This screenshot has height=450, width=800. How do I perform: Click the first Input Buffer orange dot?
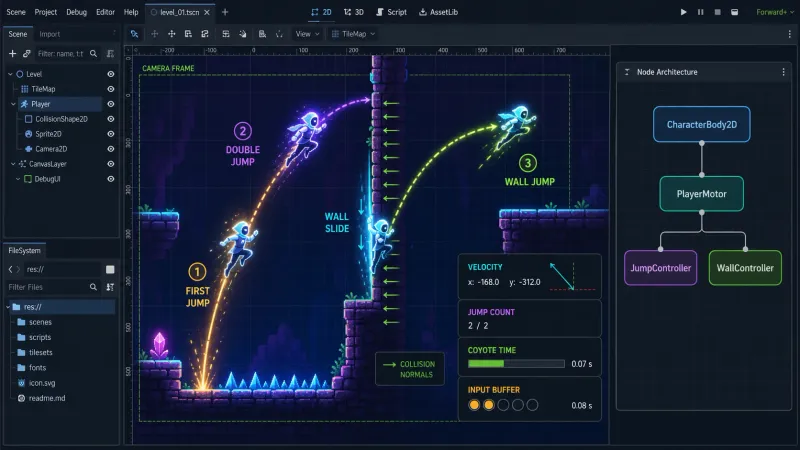coord(474,405)
